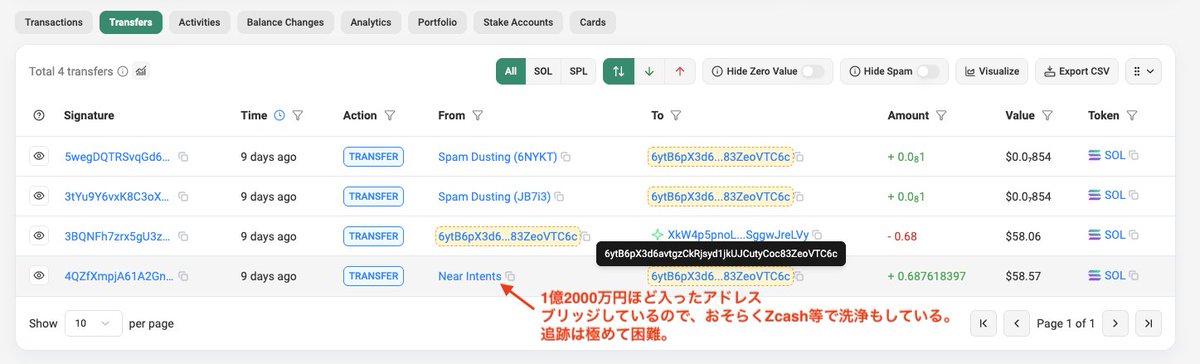Switch to the Transactions tab

tap(55, 21)
